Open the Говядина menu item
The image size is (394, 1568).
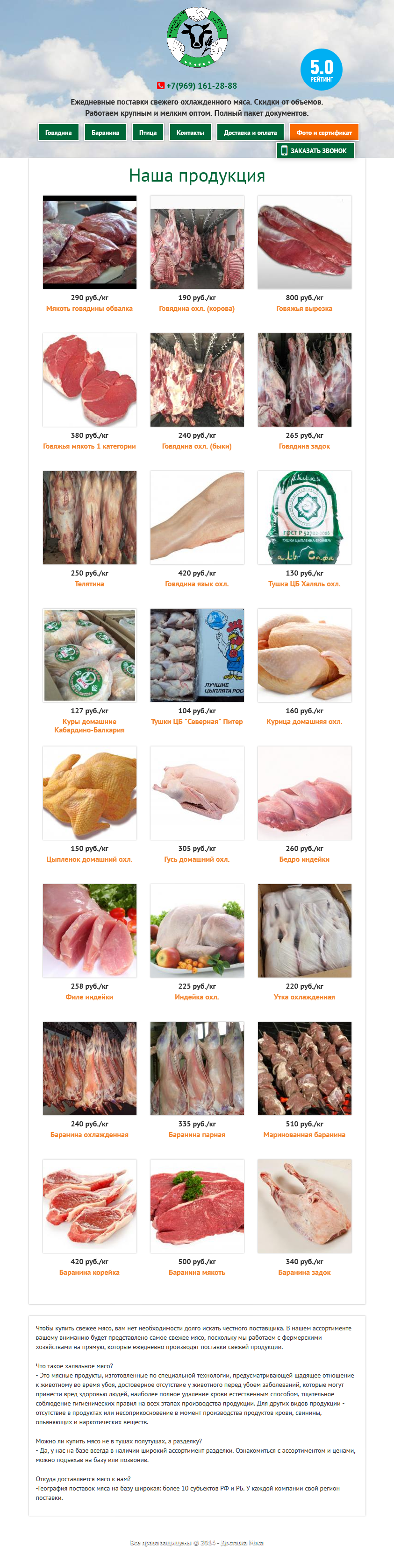(58, 133)
